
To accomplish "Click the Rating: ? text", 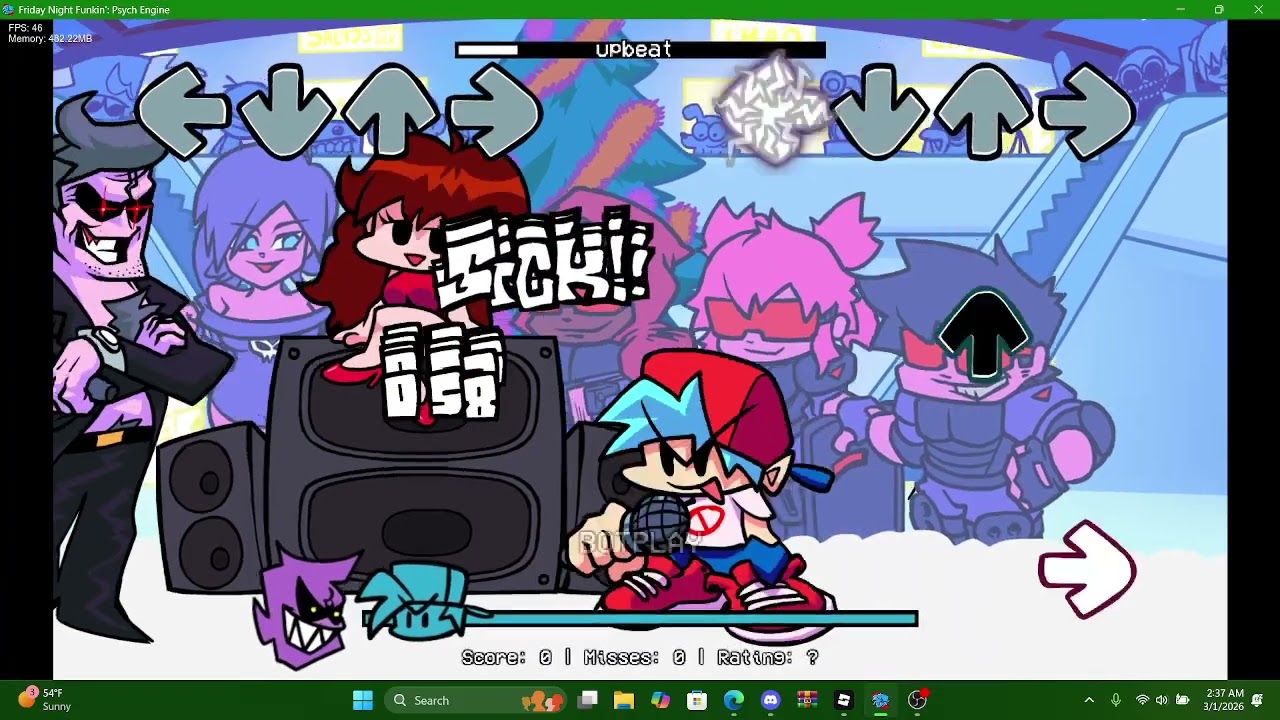I will [768, 657].
